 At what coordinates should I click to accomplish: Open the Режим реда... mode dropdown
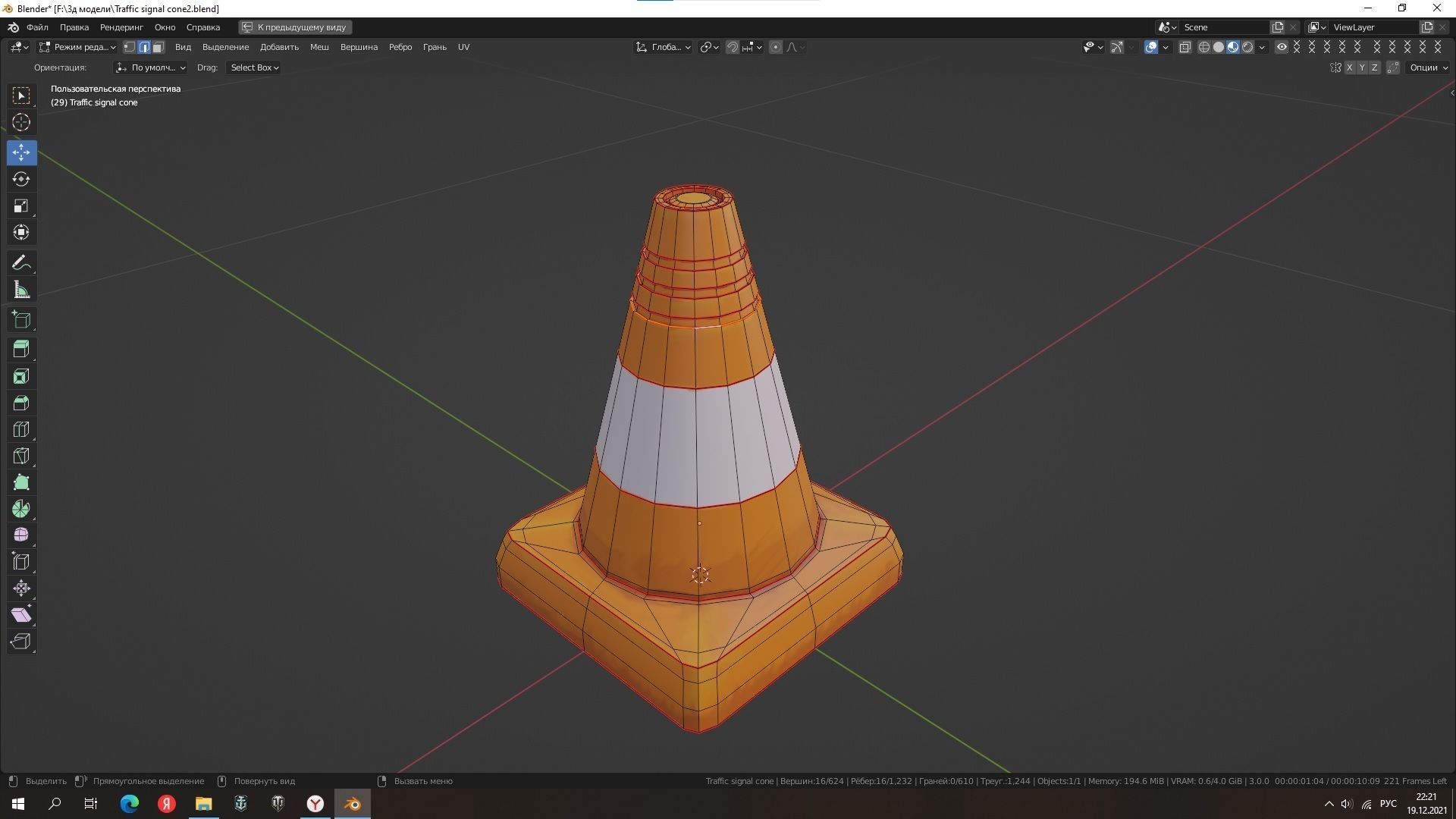coord(77,47)
